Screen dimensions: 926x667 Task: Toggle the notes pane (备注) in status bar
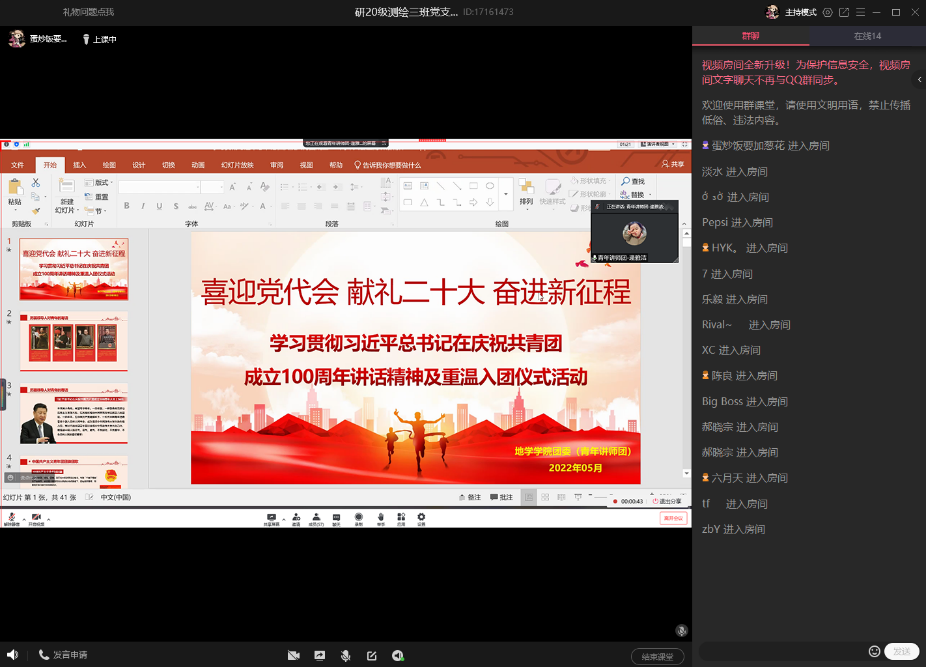(469, 497)
